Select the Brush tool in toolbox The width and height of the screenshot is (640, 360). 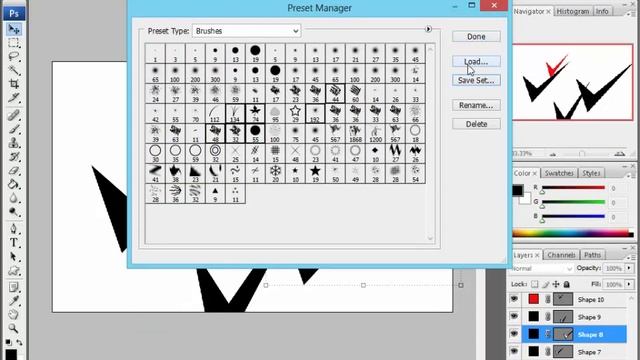pos(14,129)
